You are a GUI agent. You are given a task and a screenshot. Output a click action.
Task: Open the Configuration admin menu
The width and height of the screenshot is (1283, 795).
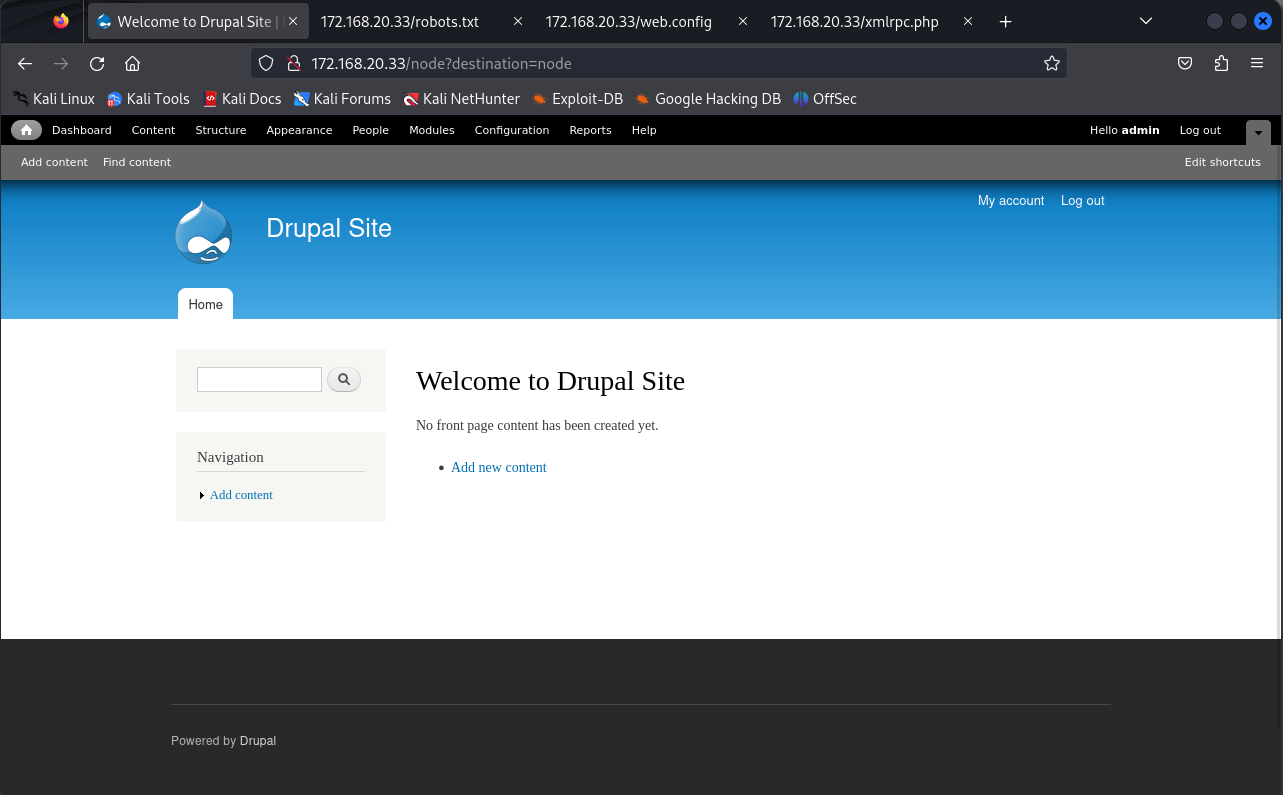point(512,130)
